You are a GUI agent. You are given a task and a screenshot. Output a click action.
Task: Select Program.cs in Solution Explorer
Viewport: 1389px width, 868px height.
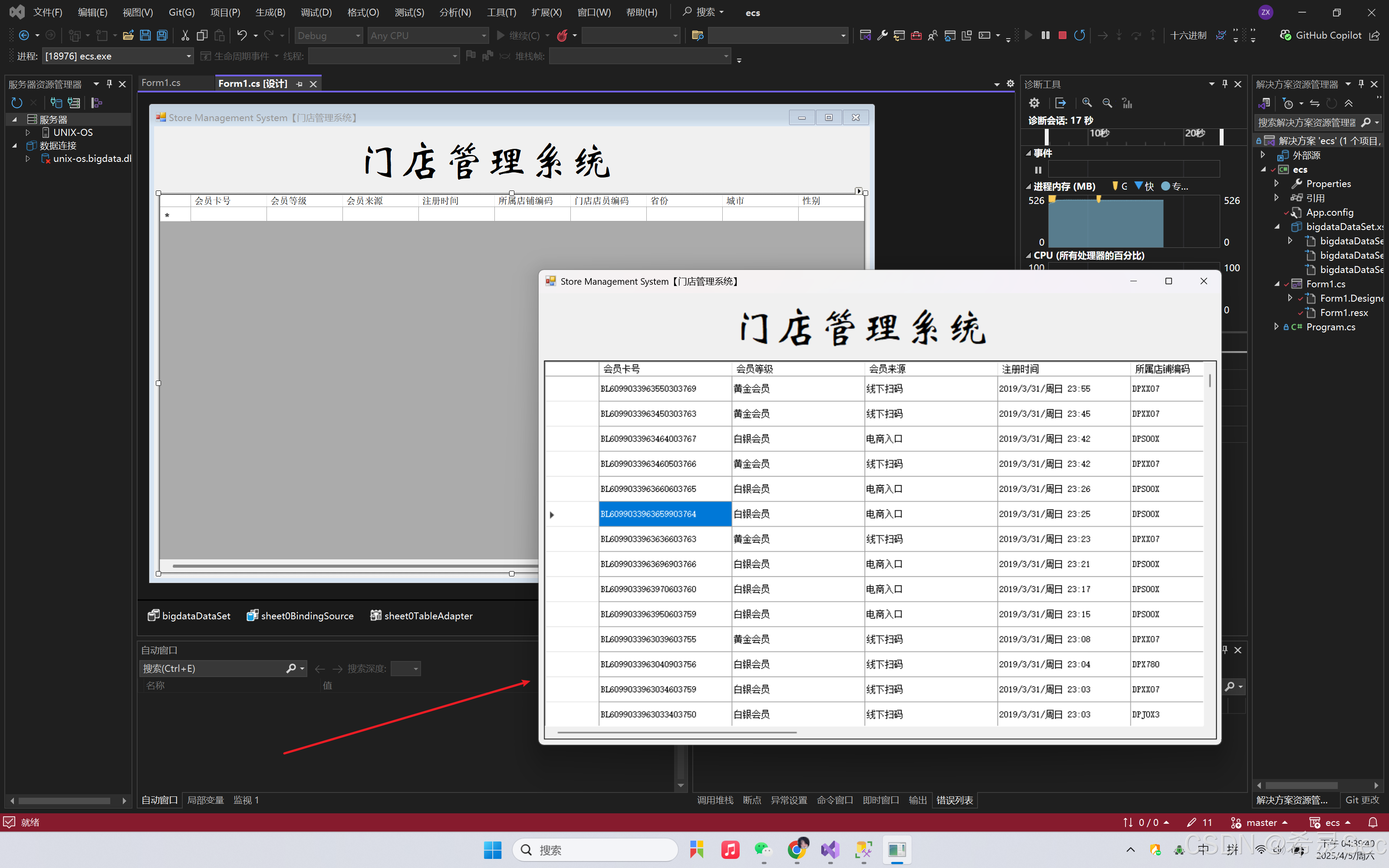click(x=1330, y=327)
